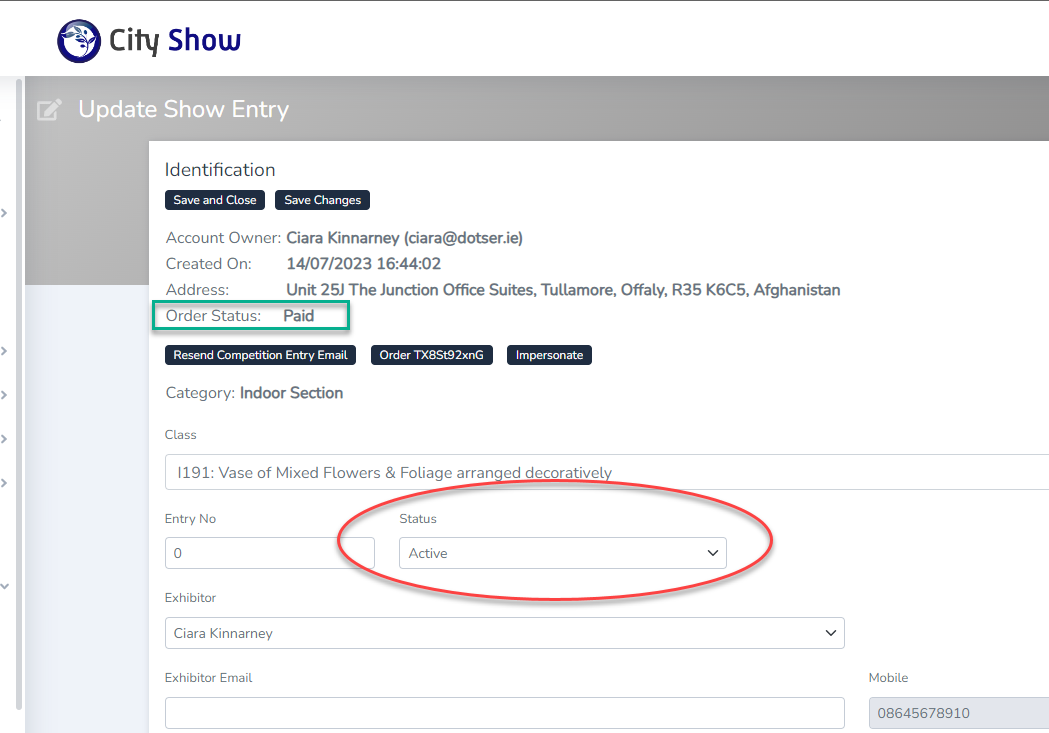Viewport: 1049px width, 733px height.
Task: Expand the Exhibitor dropdown with Ciara Kinnarney
Action: pos(504,633)
